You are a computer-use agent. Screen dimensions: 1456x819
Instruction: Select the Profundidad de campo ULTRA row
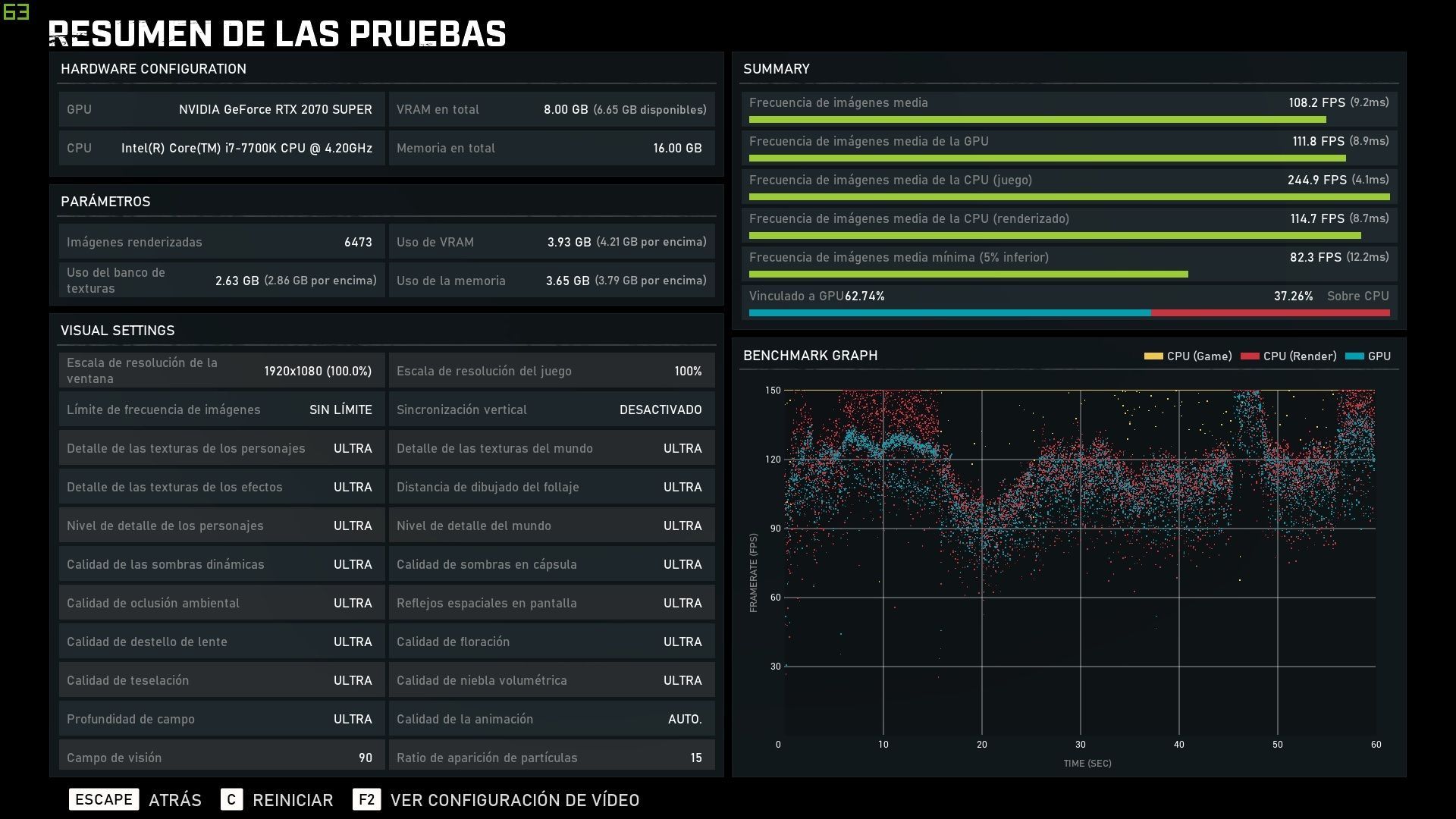tap(221, 719)
